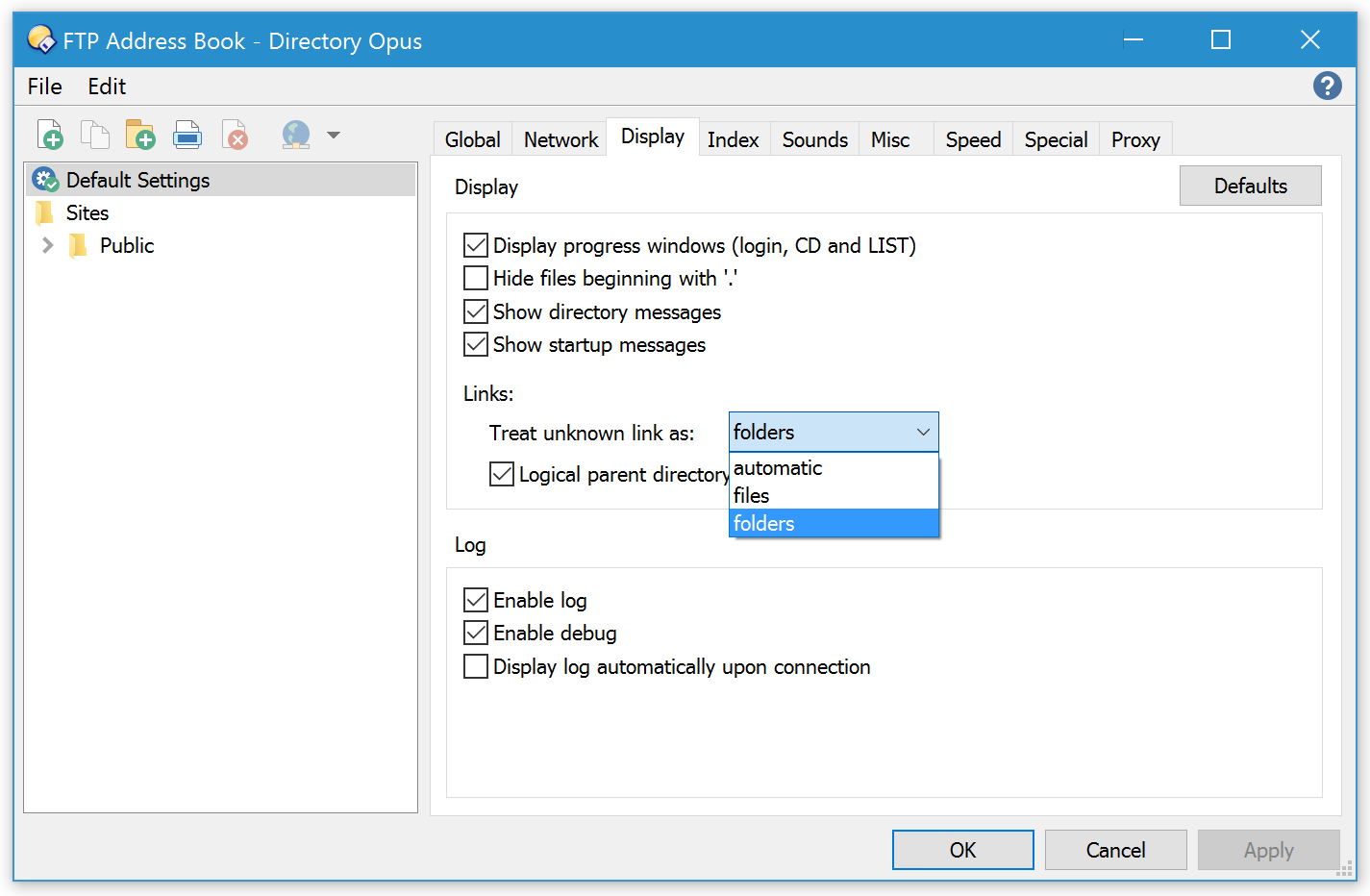
Task: Toggle Show directory messages checkbox
Action: coord(476,311)
